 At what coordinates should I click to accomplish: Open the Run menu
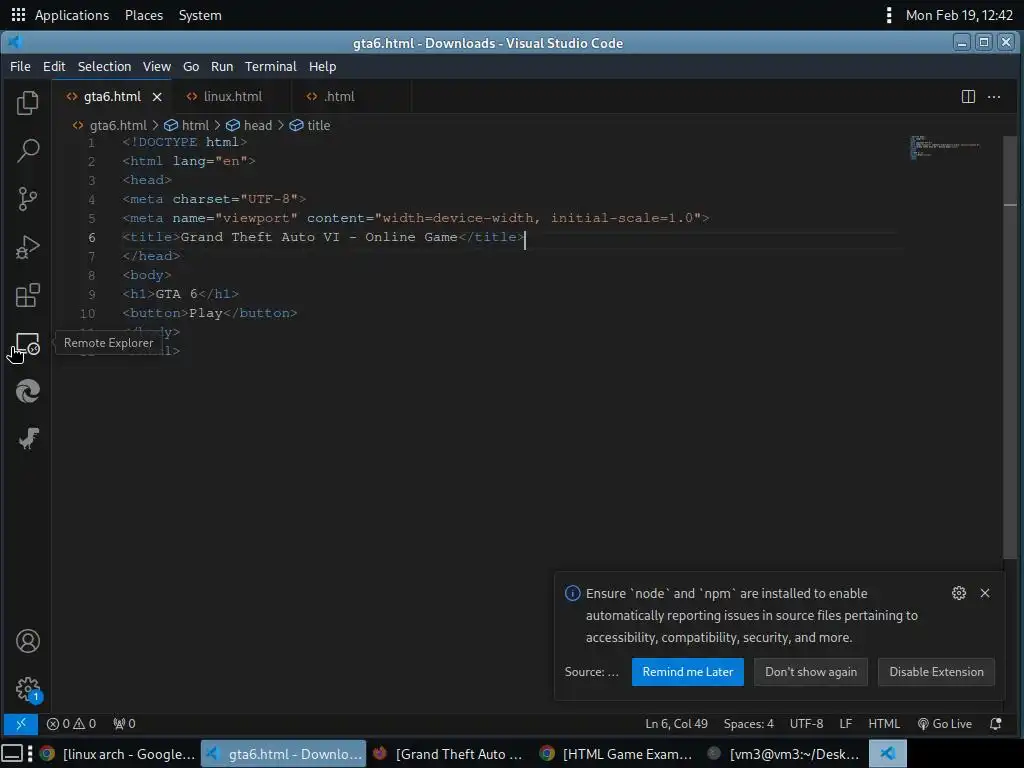pos(222,67)
